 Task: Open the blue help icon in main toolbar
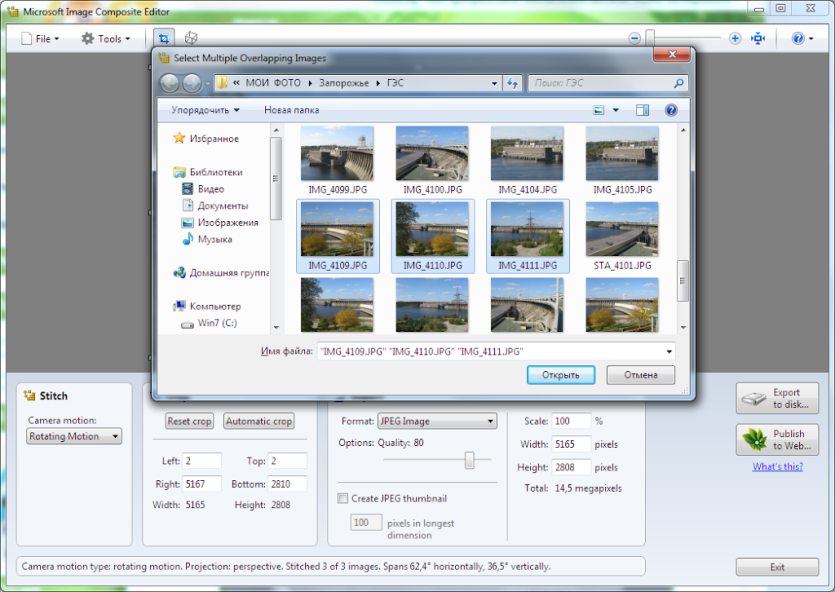click(798, 38)
